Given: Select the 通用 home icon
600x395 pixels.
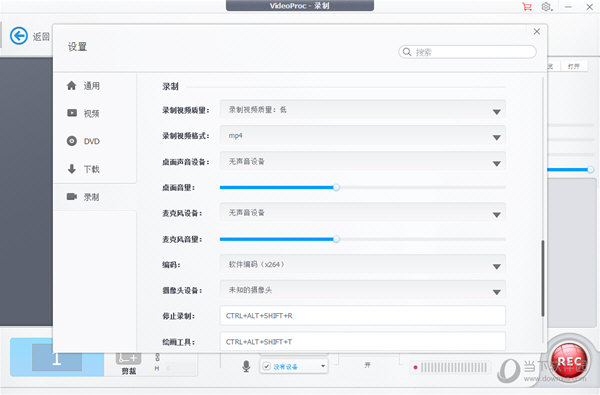Looking at the screenshot, I should [x=72, y=85].
